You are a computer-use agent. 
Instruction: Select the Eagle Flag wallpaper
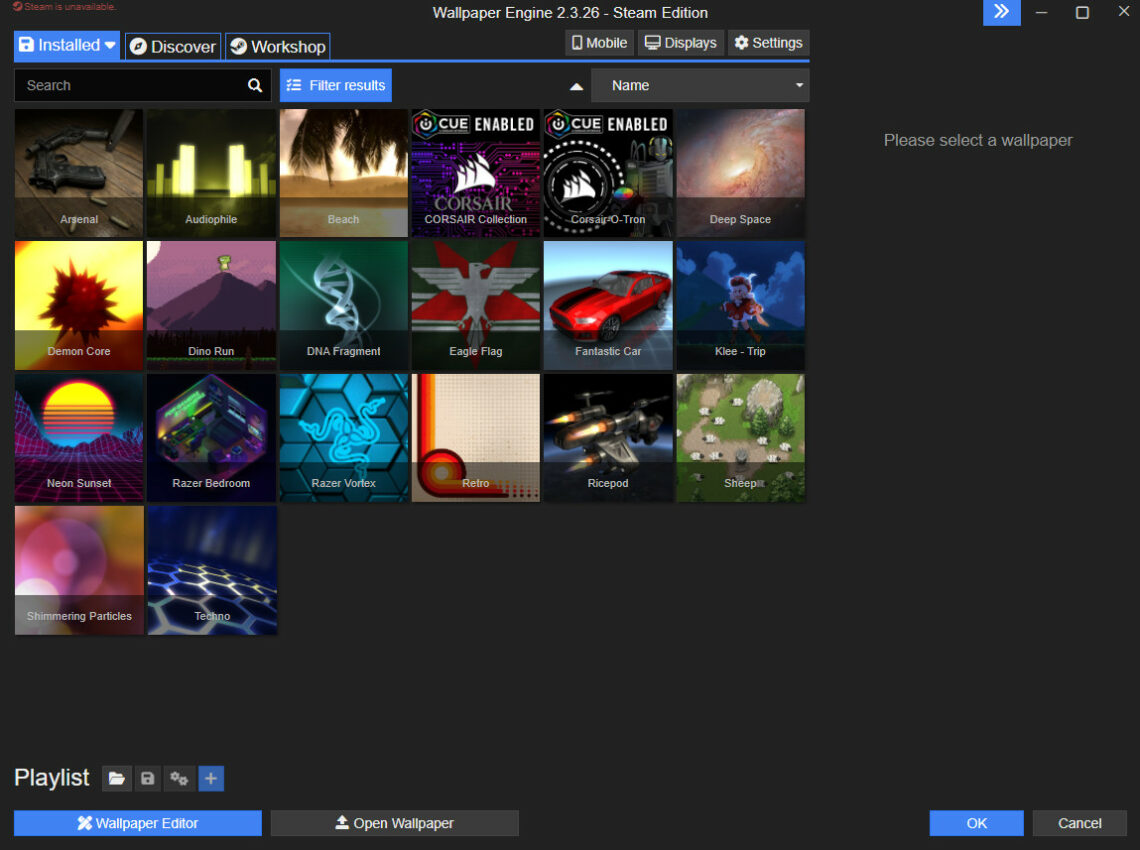point(476,305)
